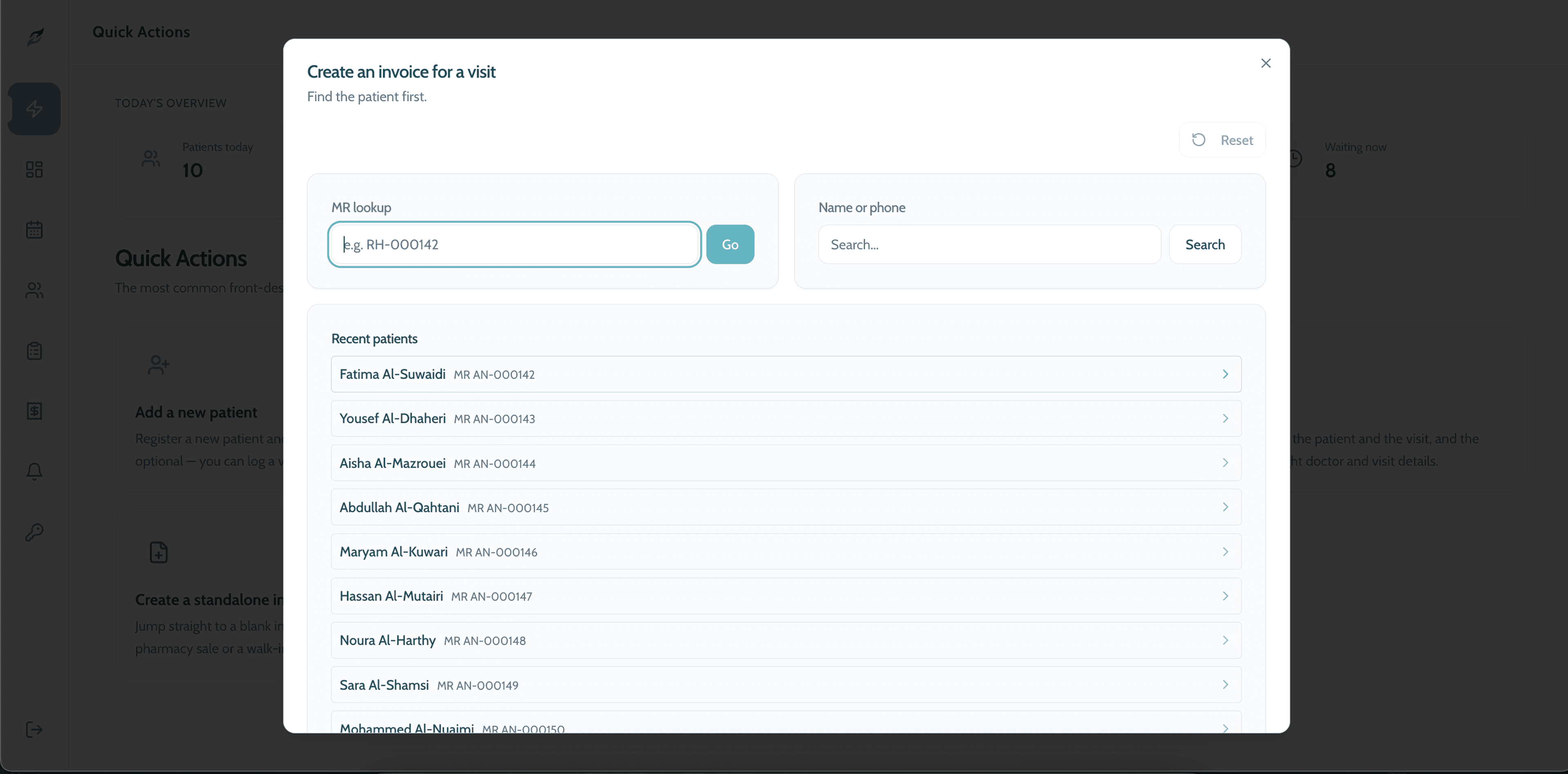
Task: Open the key sidebar icon
Action: 34,532
